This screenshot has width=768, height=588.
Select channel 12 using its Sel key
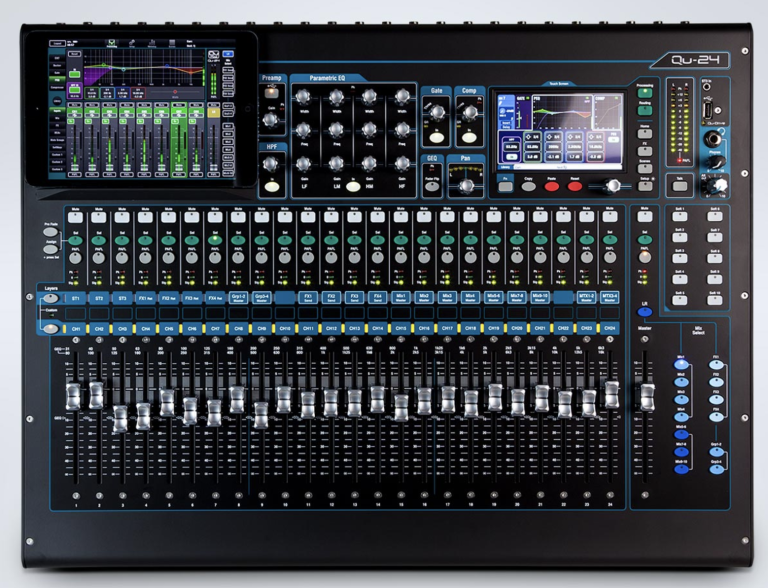pos(331,241)
